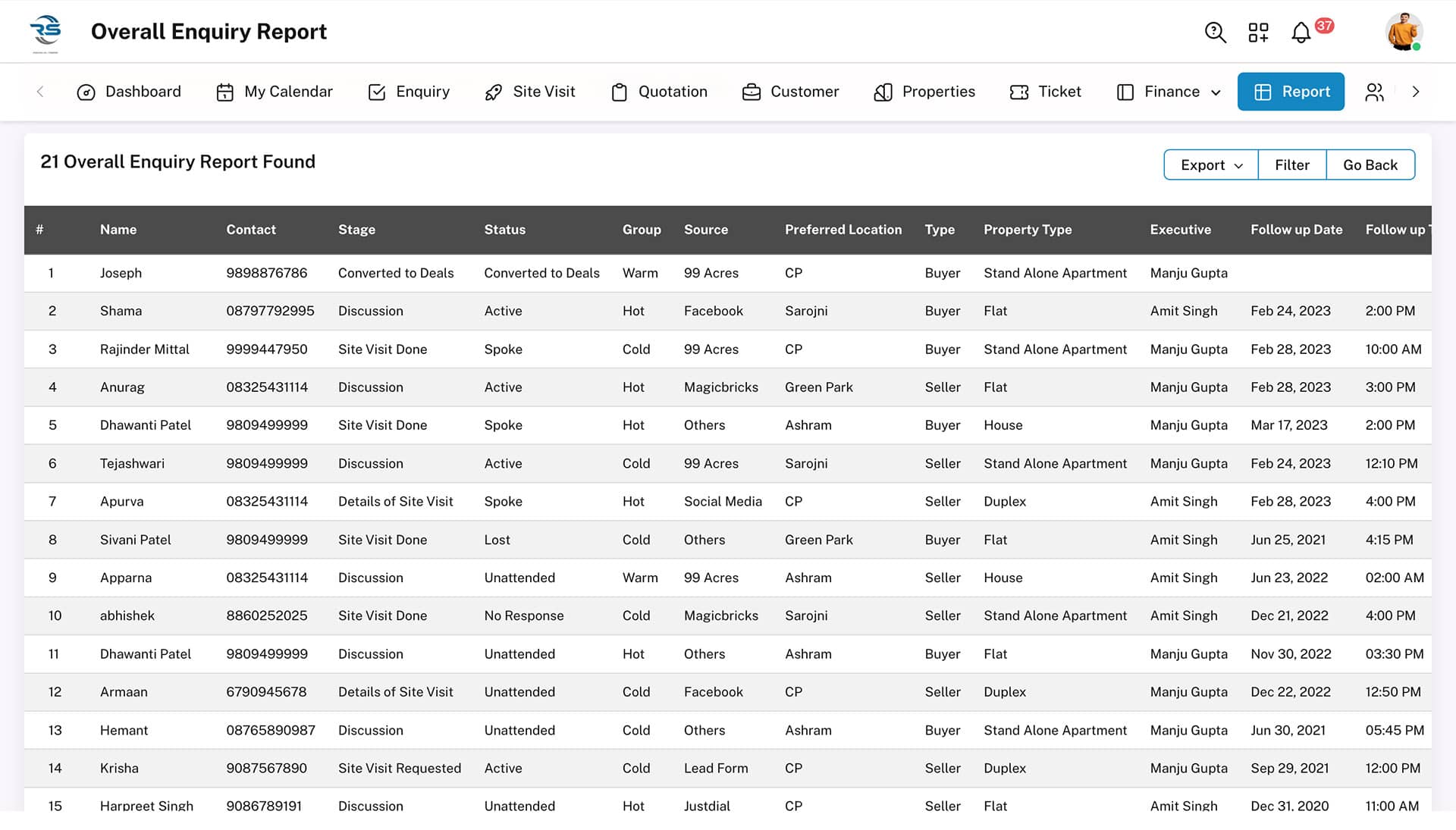Viewport: 1456px width, 830px height.
Task: Click the name Hemant
Action: (x=124, y=731)
